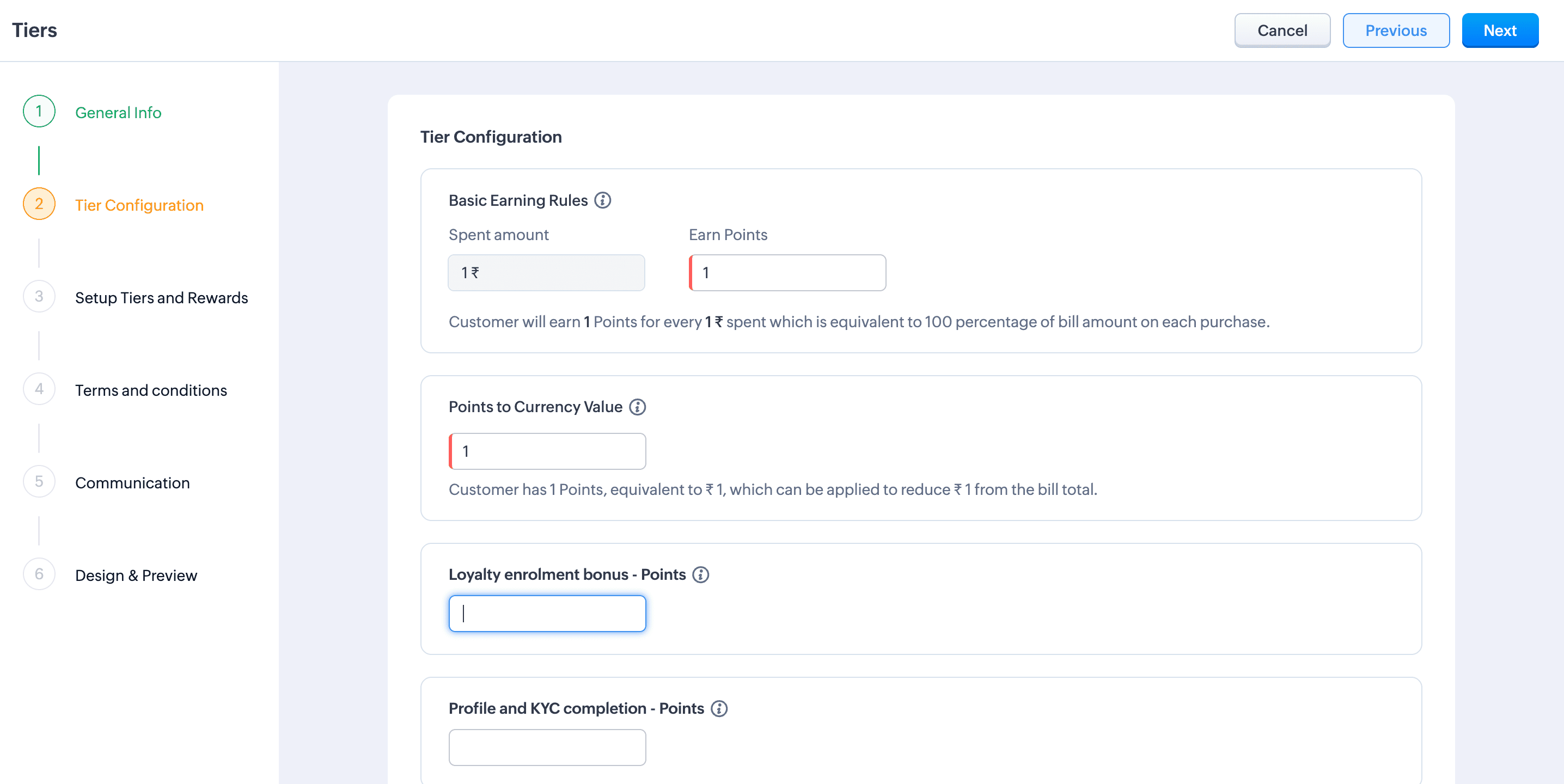Focus the Earn Points input field
Image resolution: width=1564 pixels, height=784 pixels.
coord(787,273)
